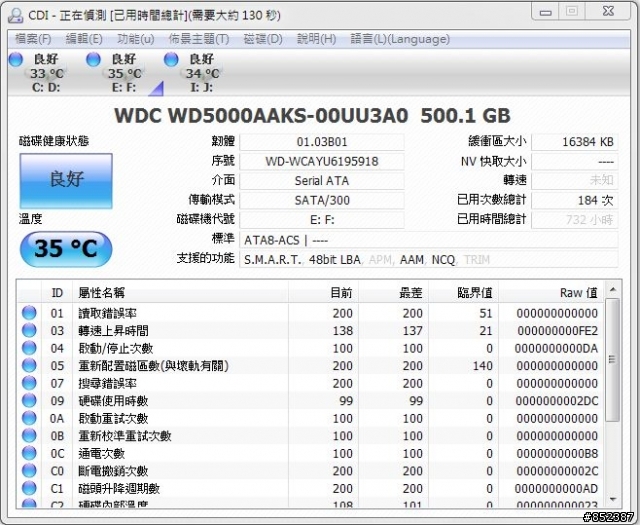This screenshot has width=640, height=525.
Task: Click the drive letter field E: F:
Action: point(322,220)
